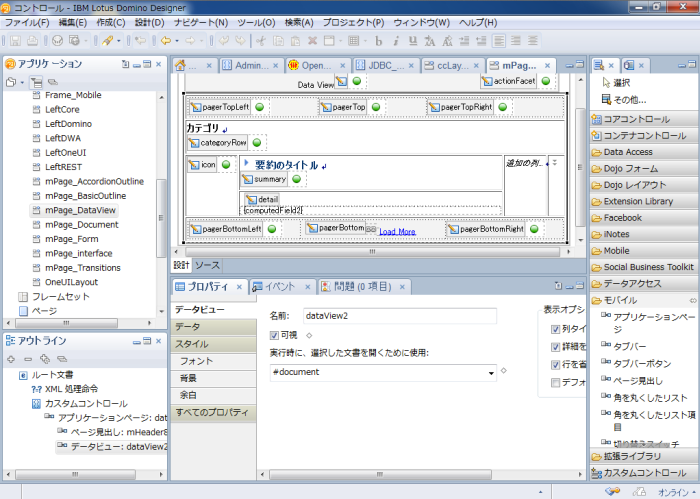Expand the Social Business Toolkit drawer
The height and width of the screenshot is (499, 700).
pos(643,267)
